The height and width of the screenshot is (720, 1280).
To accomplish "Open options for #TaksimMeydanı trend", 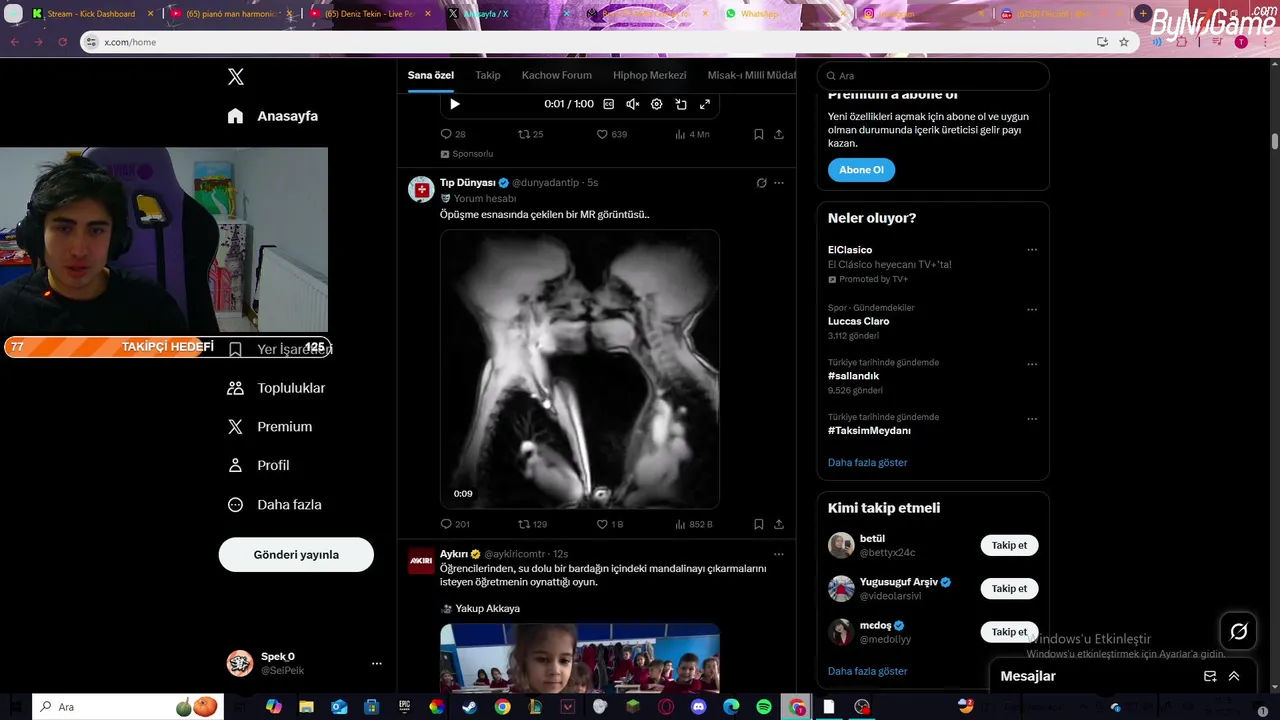I will pyautogui.click(x=1032, y=419).
